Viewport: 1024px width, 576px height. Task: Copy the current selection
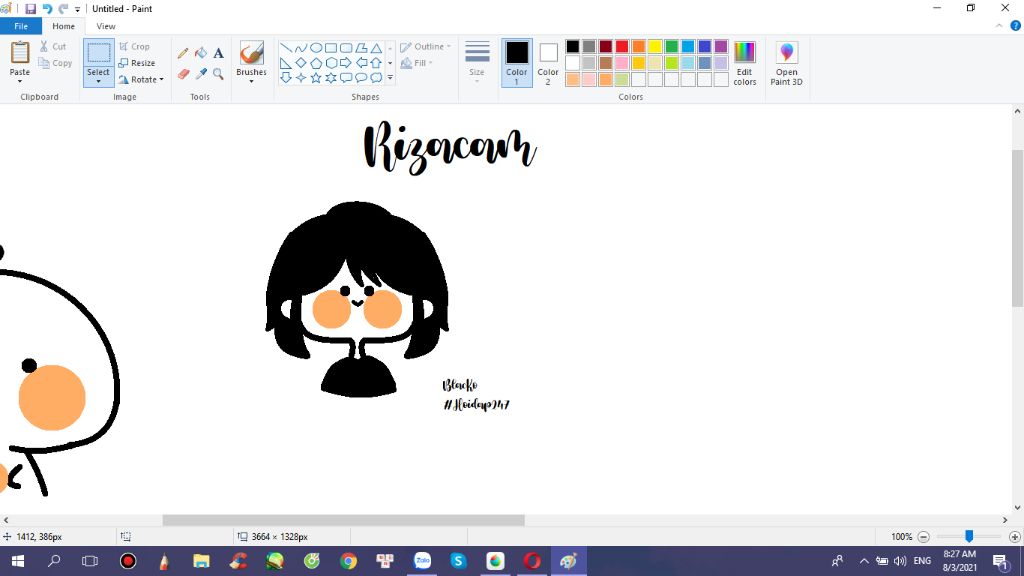(55, 63)
